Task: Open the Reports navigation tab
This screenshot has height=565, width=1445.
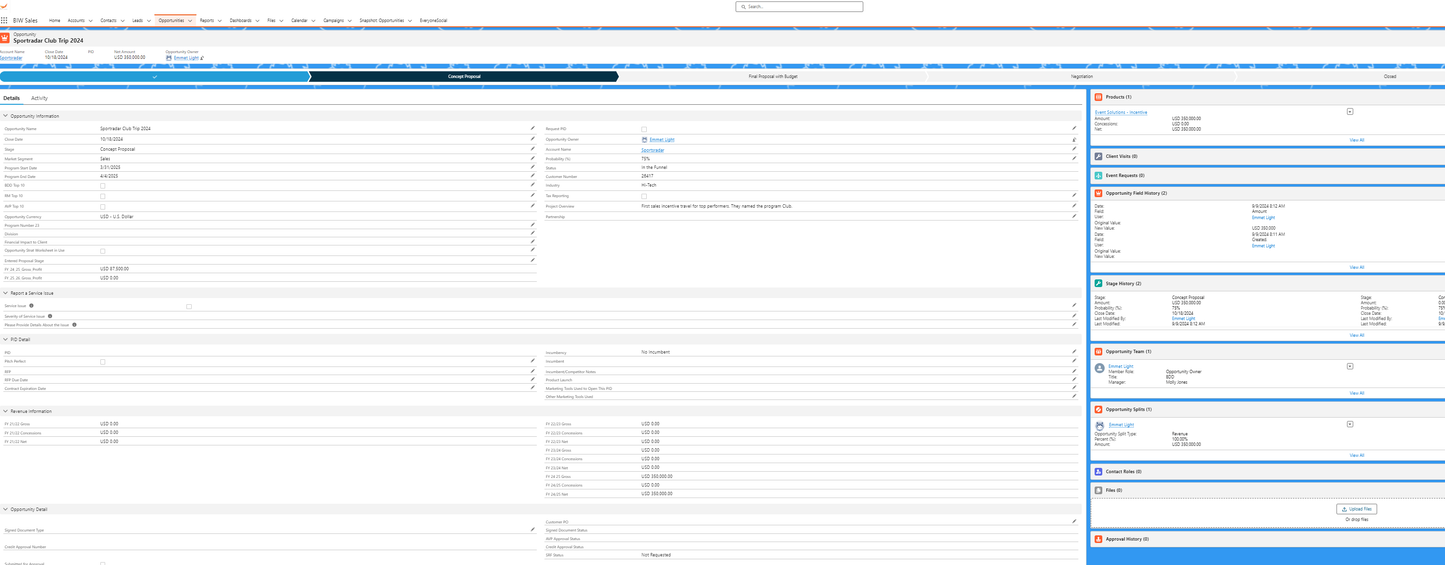Action: pyautogui.click(x=206, y=20)
